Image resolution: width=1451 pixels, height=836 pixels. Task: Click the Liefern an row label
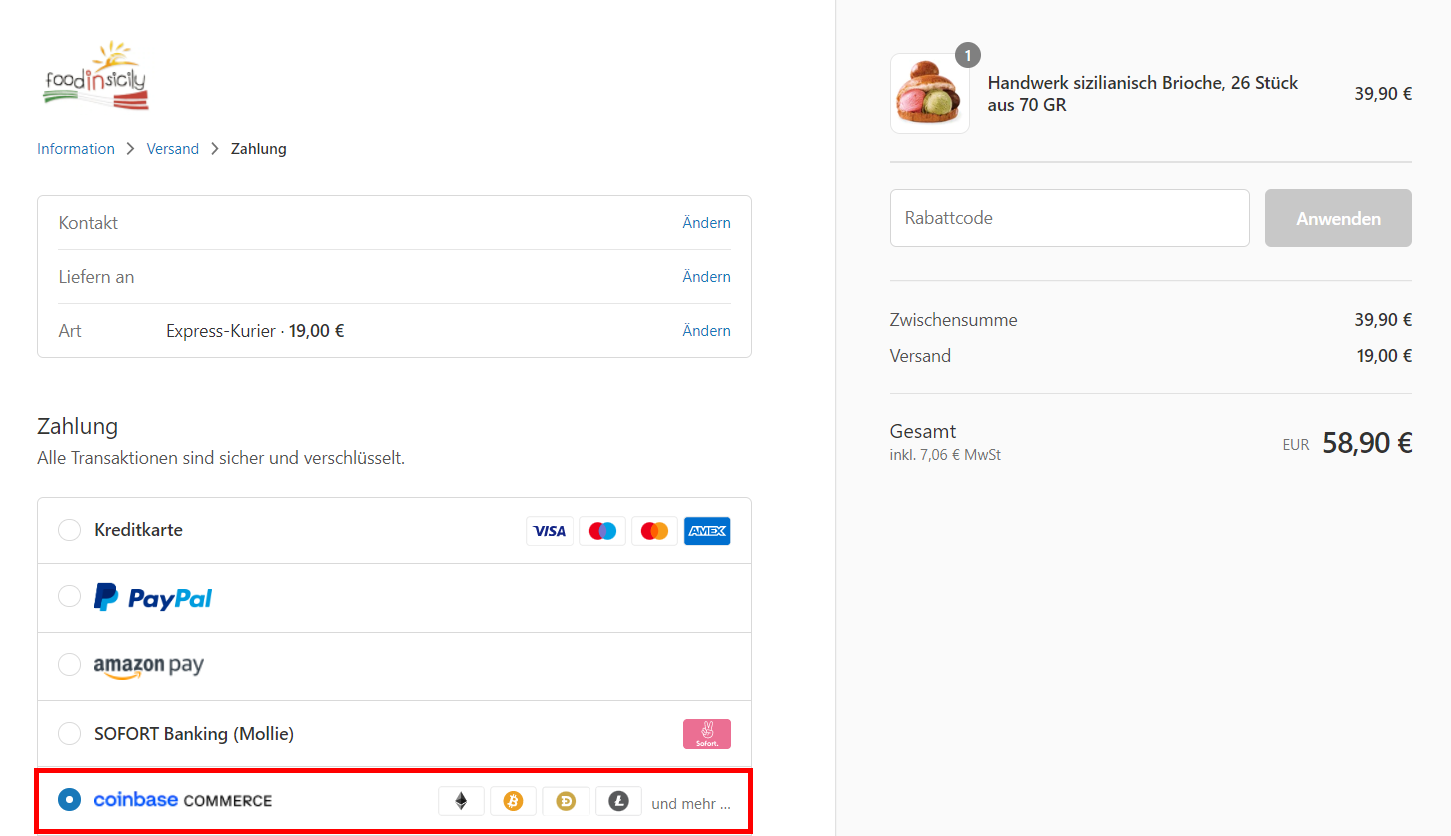pos(96,277)
